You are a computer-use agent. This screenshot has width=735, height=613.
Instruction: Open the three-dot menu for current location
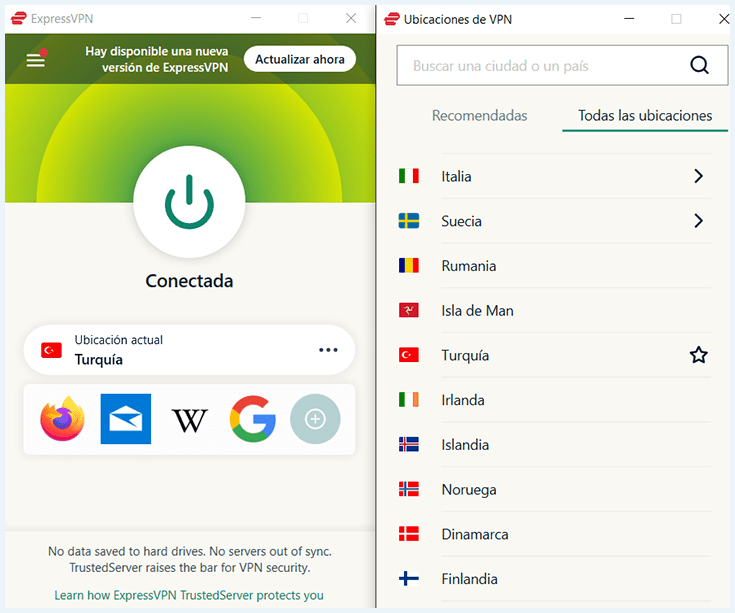coord(328,350)
